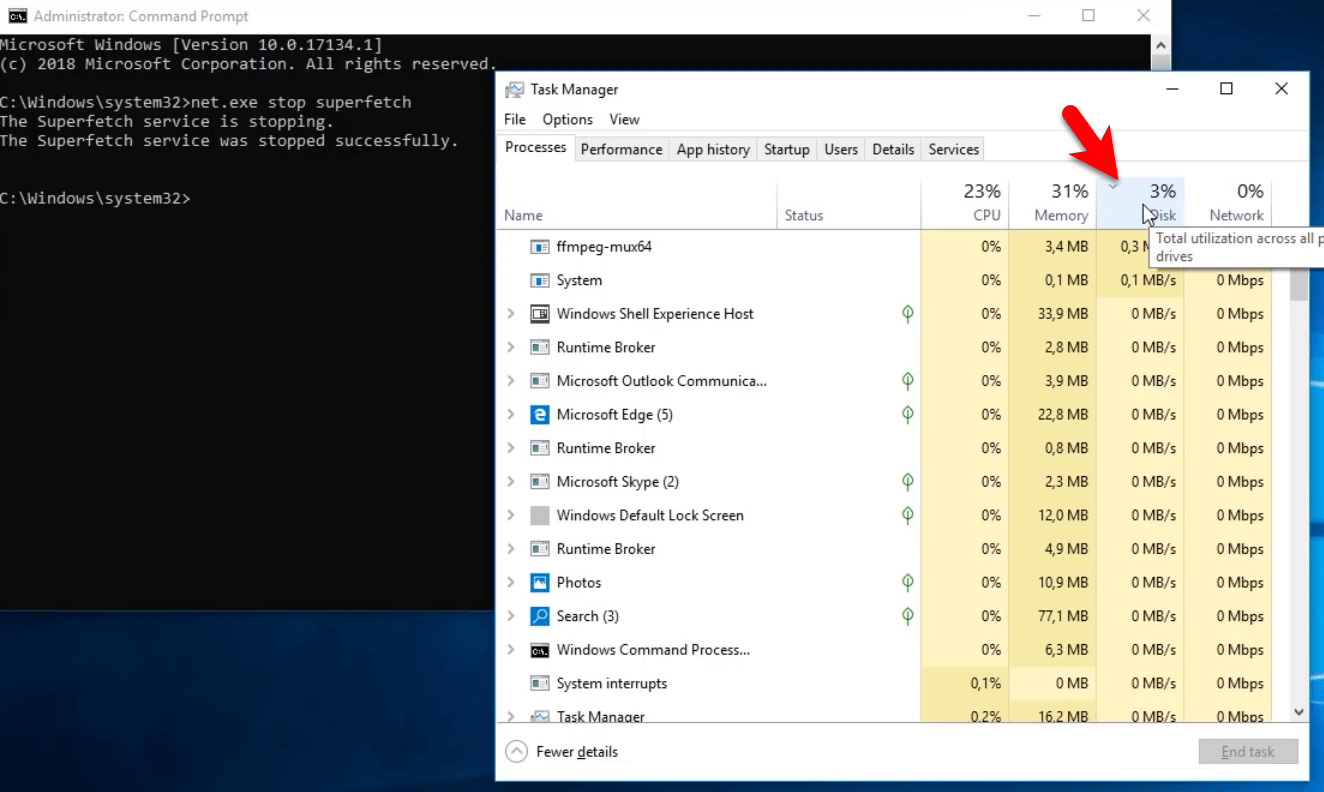The height and width of the screenshot is (792, 1324).
Task: Open the File menu in Task Manager
Action: coord(515,119)
